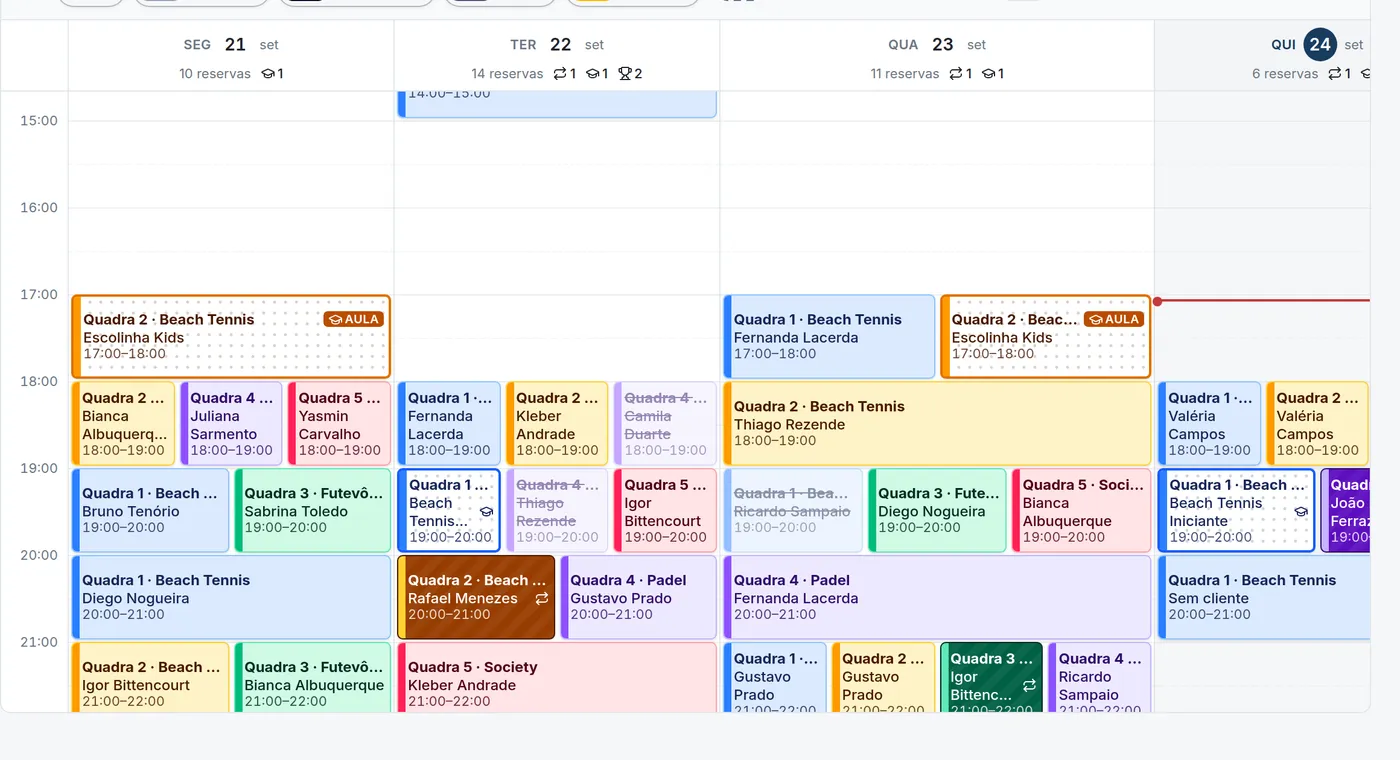Open Diego Nogueira's Wednesday Quadra 3 booking
The image size is (1400, 760).
tap(937, 510)
